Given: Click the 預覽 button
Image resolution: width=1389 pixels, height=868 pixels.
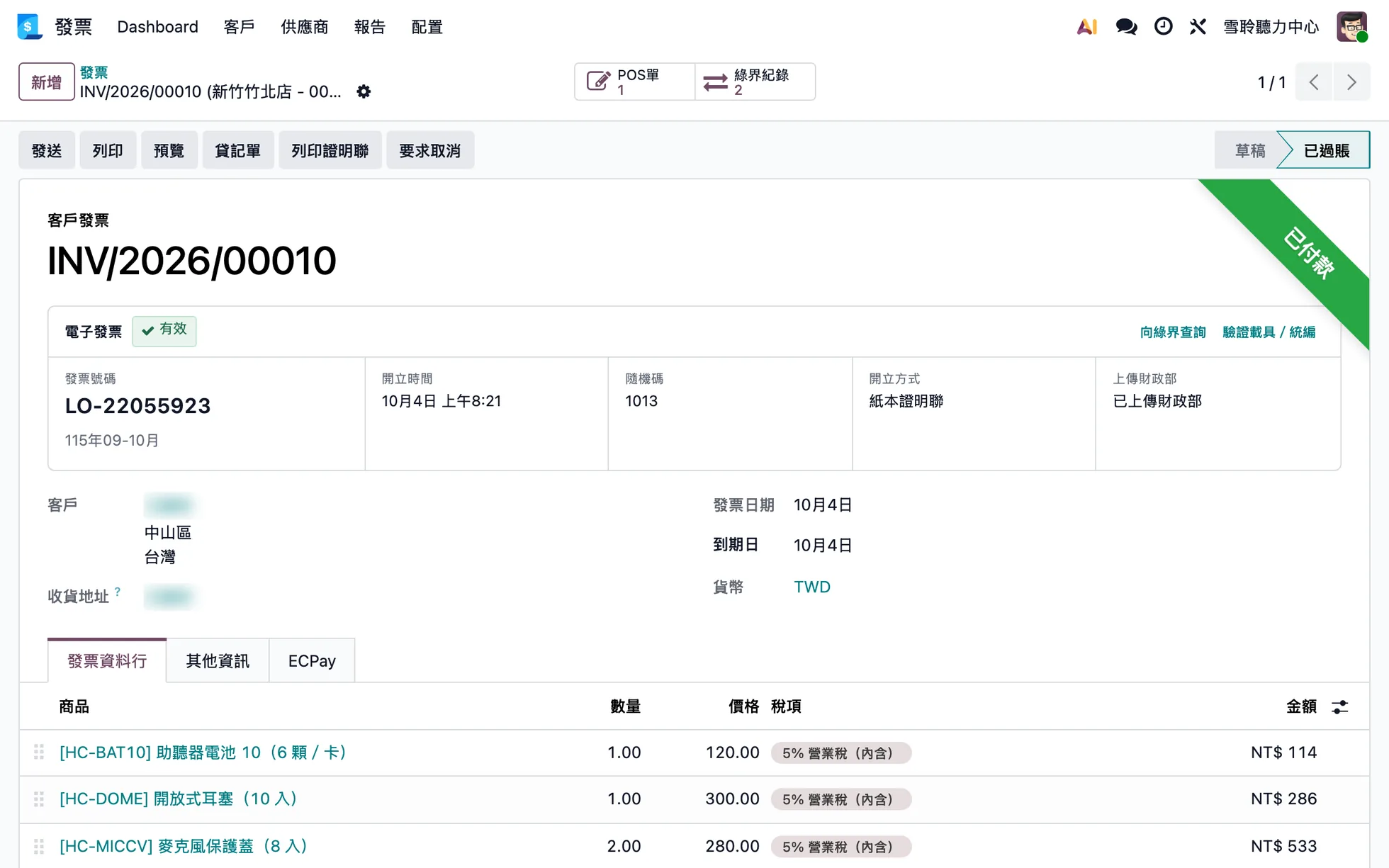Looking at the screenshot, I should [x=169, y=150].
